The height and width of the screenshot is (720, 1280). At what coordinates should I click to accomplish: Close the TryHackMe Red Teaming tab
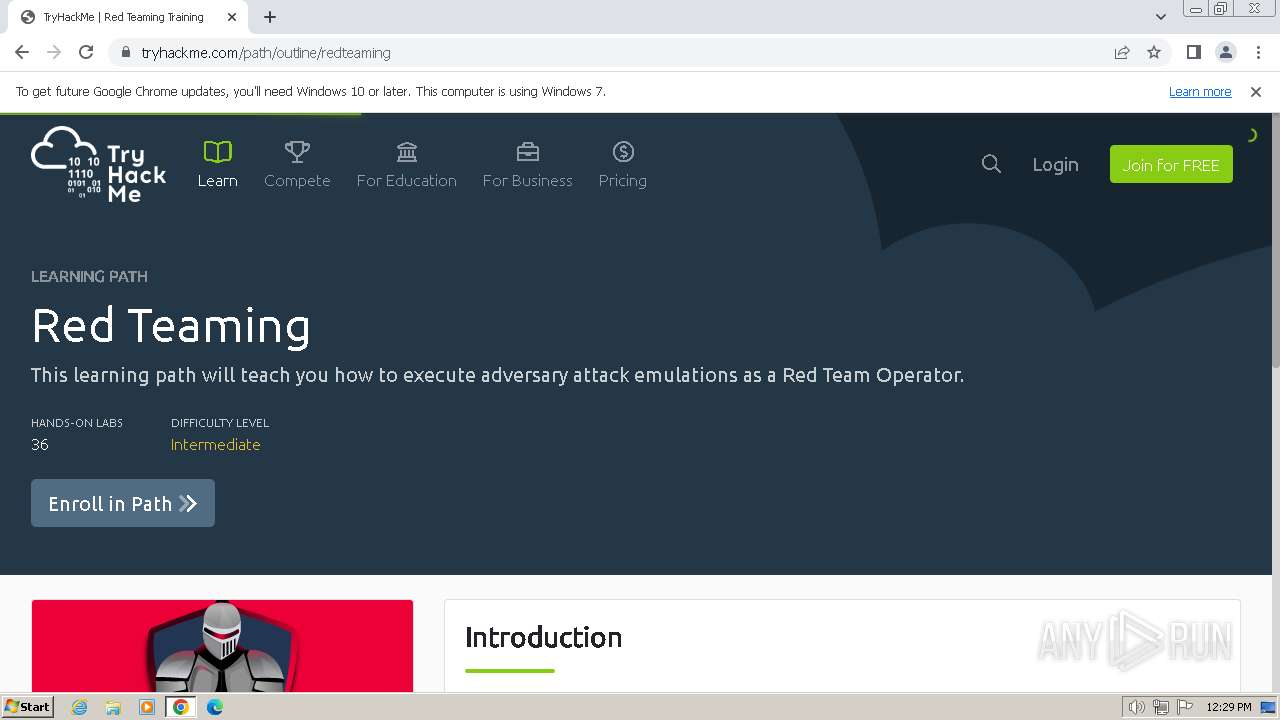[232, 17]
